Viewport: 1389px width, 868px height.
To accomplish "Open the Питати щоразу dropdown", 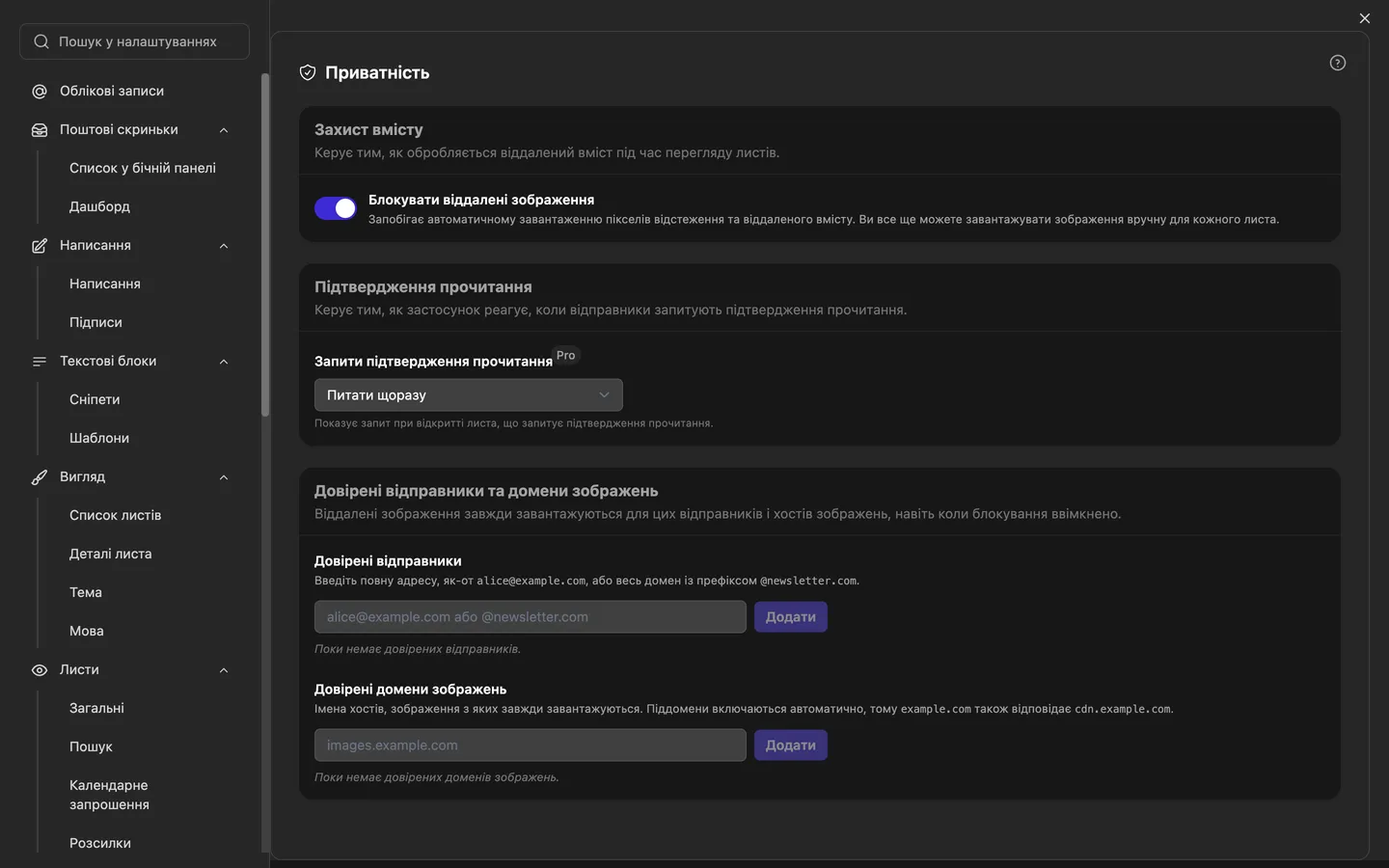I will click(469, 395).
